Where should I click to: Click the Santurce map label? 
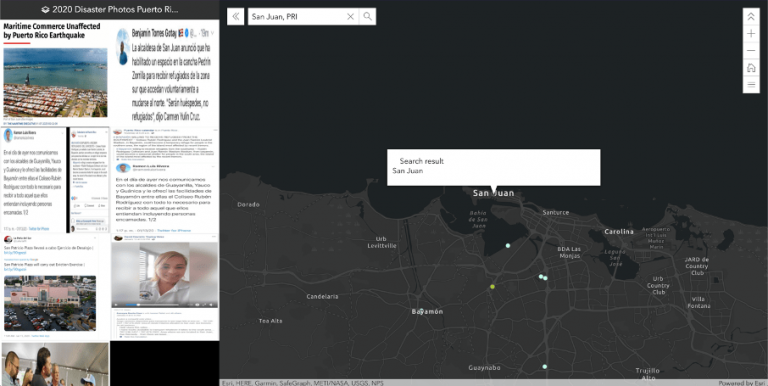tap(556, 213)
